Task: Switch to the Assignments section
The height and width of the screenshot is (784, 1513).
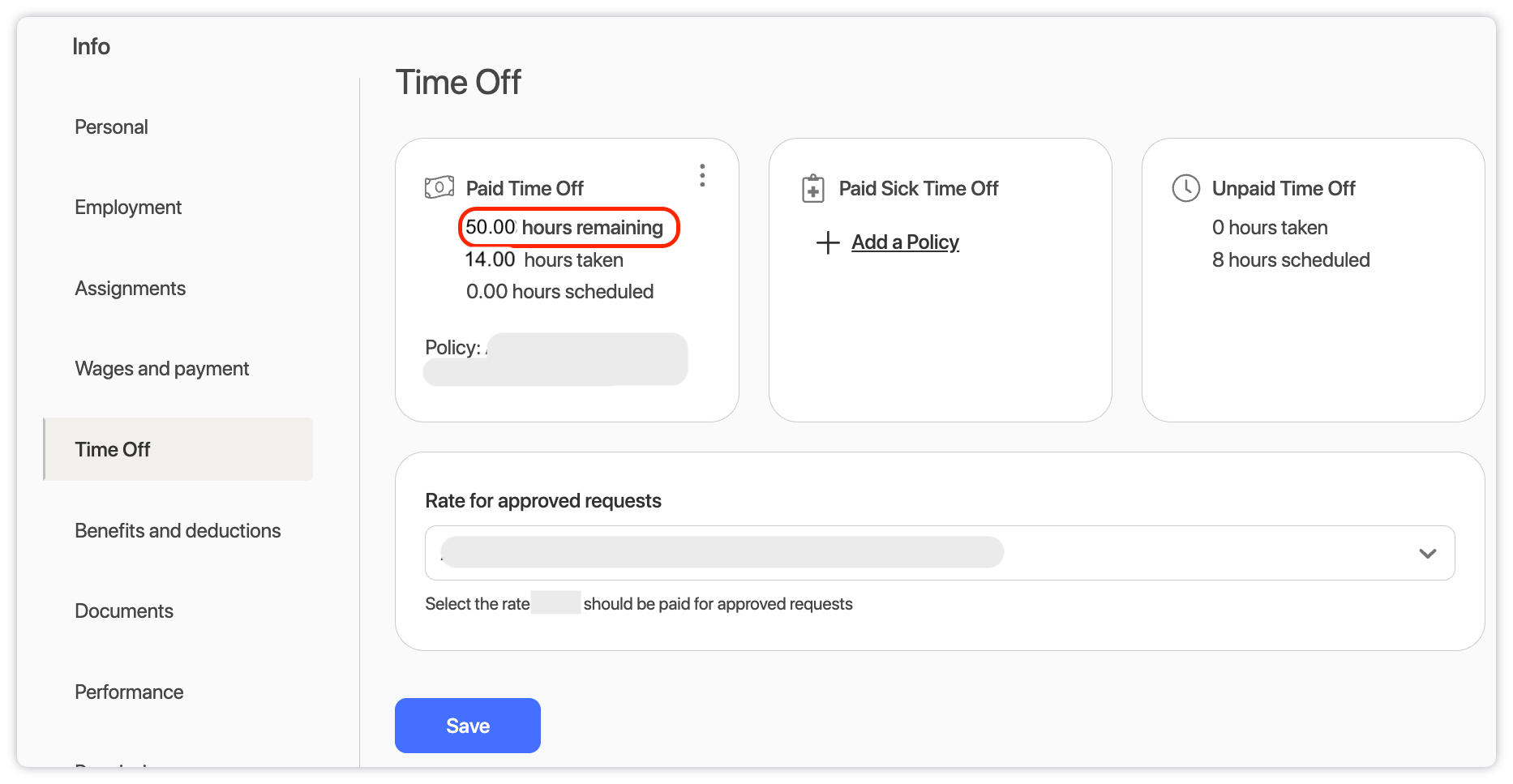Action: [x=130, y=289]
